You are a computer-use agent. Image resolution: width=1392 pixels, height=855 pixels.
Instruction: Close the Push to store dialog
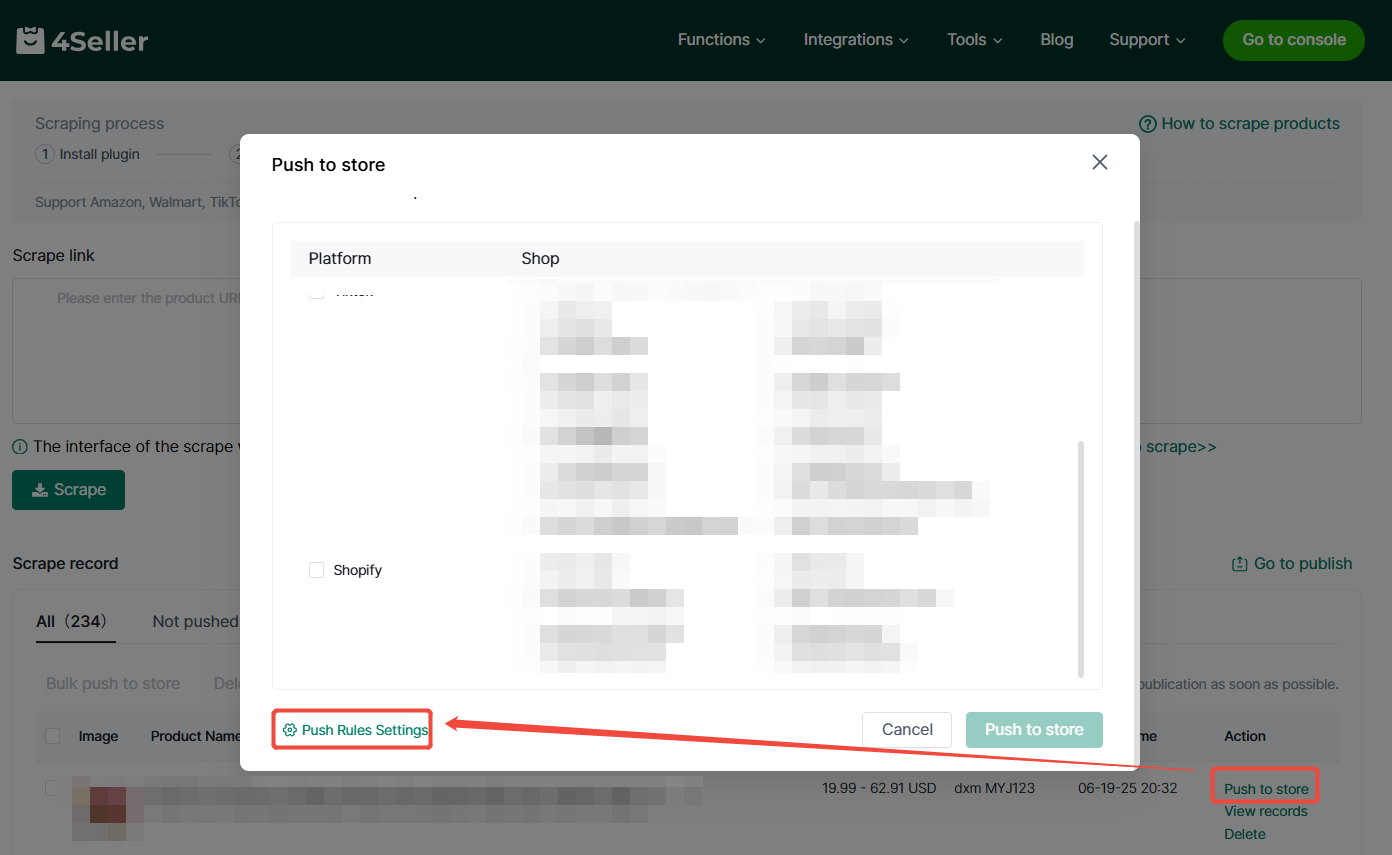(1099, 162)
